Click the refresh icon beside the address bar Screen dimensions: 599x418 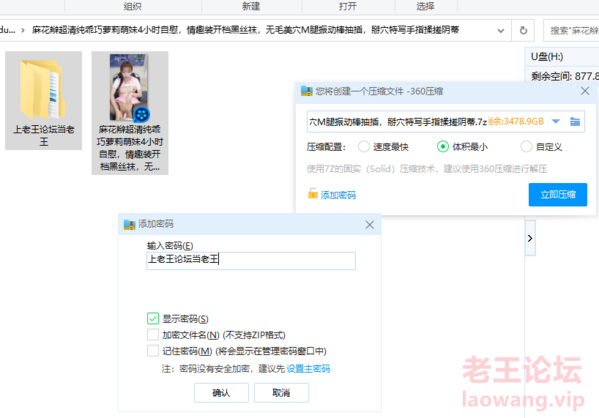[x=523, y=30]
